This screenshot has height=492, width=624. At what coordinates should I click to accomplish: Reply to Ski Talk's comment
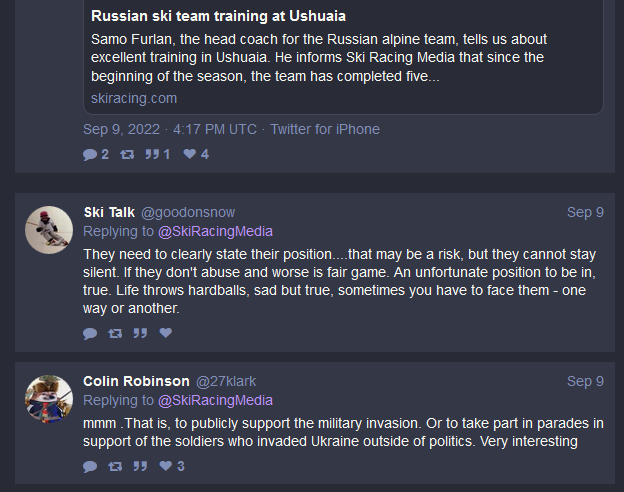(90, 333)
